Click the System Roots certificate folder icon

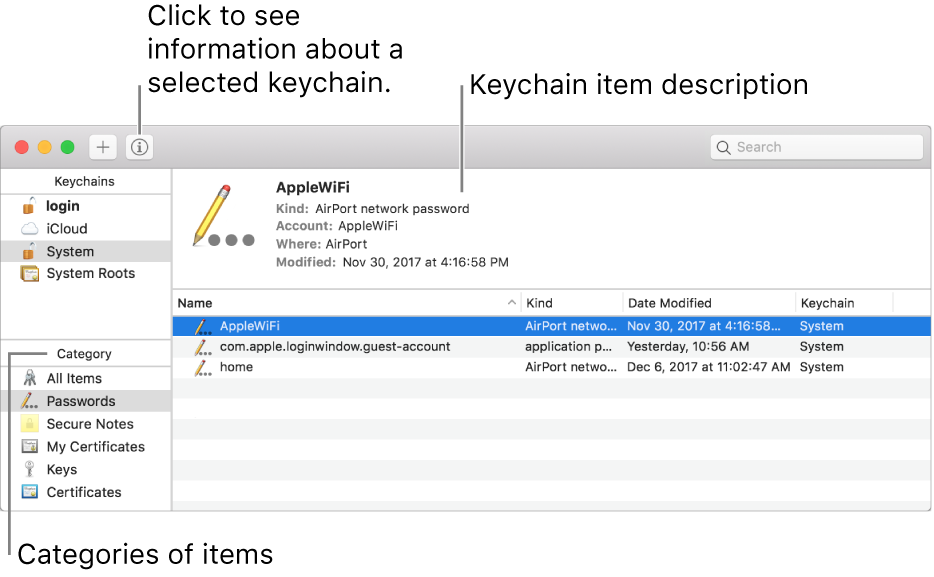click(29, 273)
